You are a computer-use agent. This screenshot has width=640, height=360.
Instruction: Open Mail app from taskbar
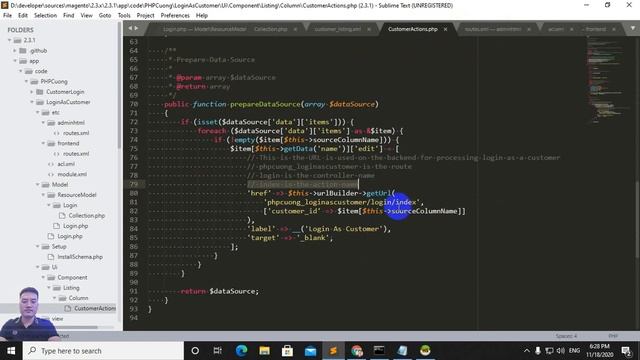[310, 351]
